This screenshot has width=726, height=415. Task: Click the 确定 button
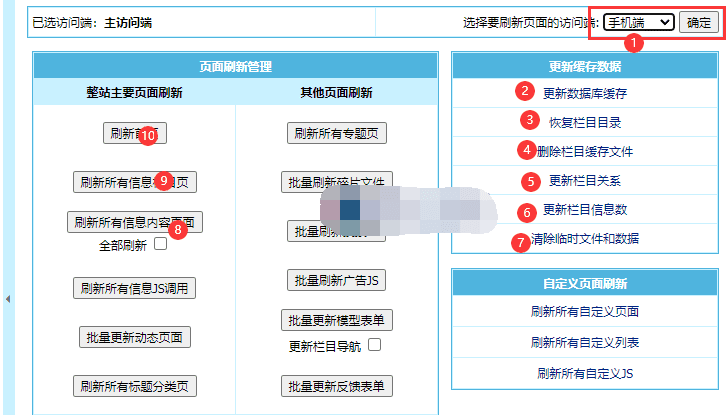click(x=699, y=22)
